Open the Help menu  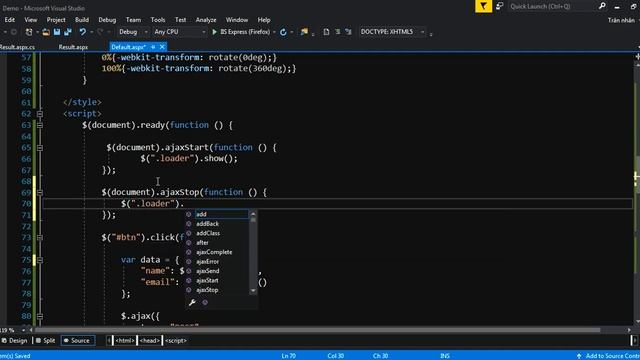(x=264, y=20)
